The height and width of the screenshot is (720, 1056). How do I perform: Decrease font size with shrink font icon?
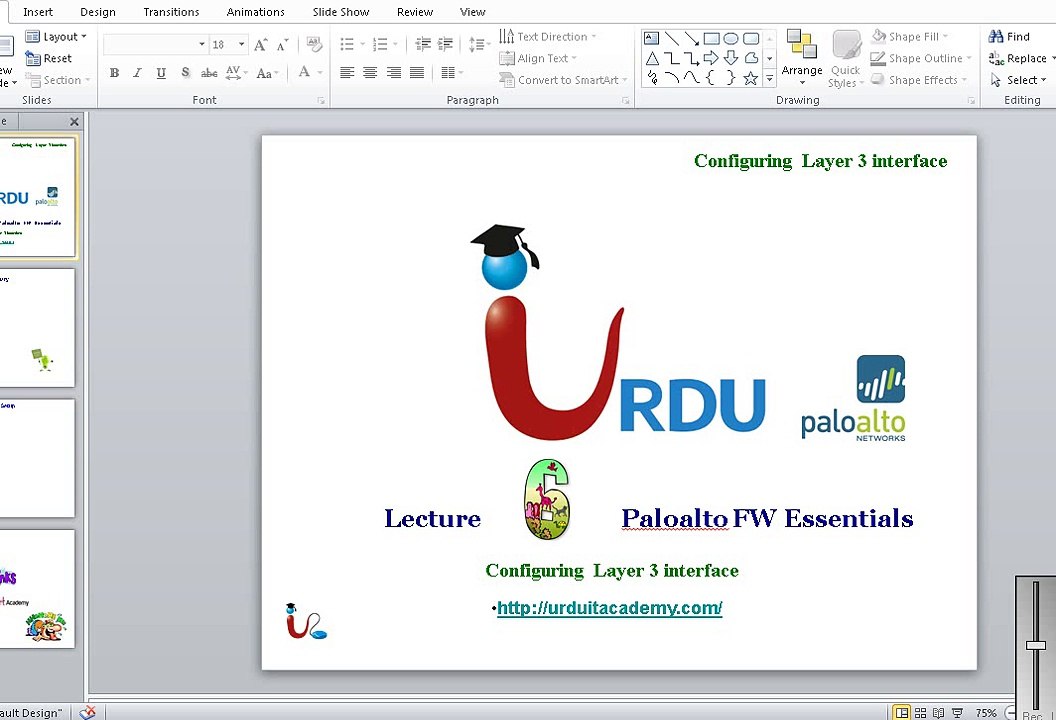point(283,45)
